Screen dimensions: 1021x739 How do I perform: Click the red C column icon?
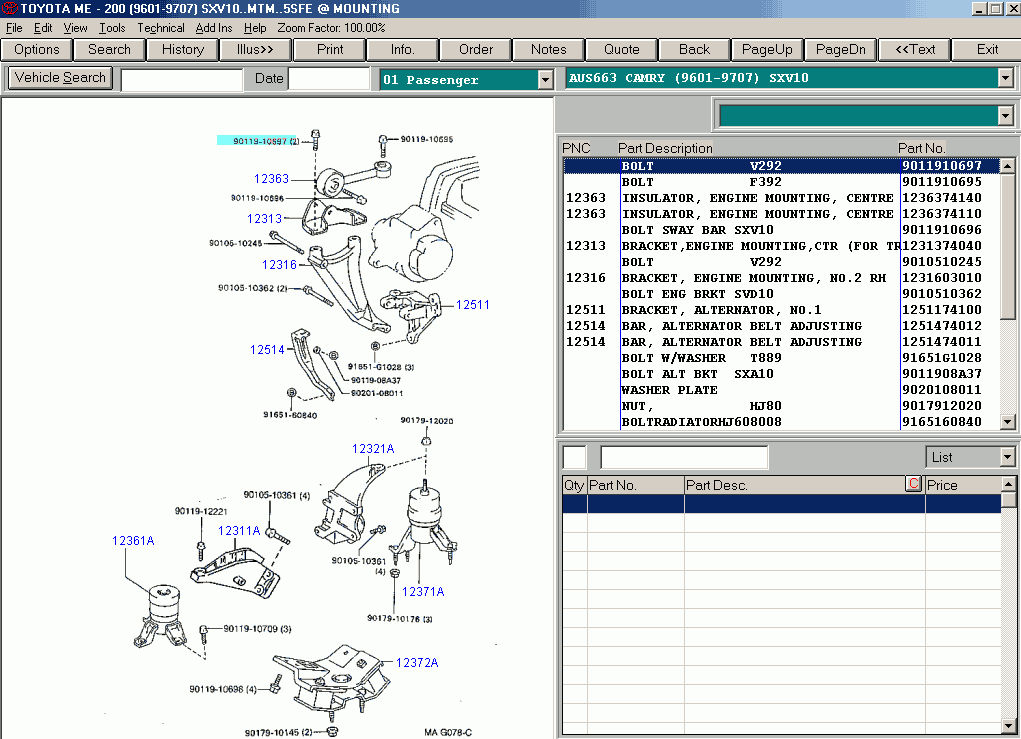[913, 484]
